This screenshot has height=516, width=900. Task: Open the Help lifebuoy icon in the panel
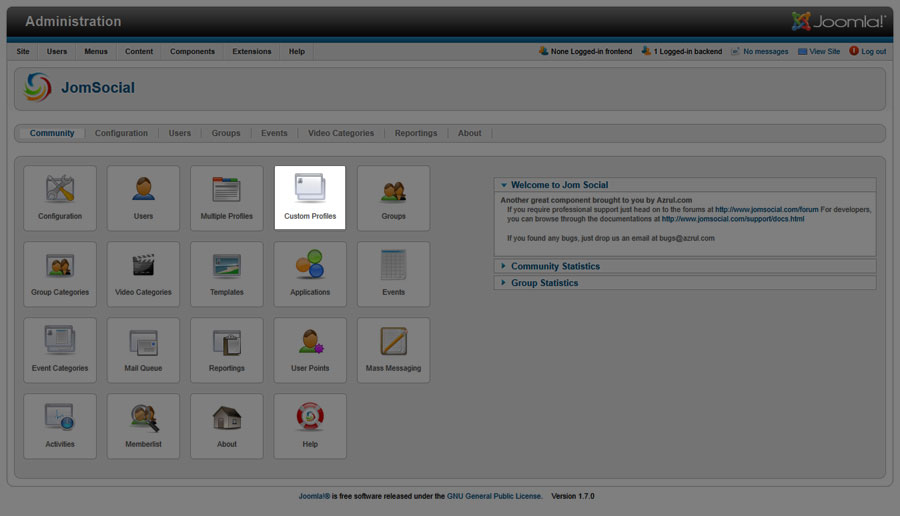[x=310, y=426]
